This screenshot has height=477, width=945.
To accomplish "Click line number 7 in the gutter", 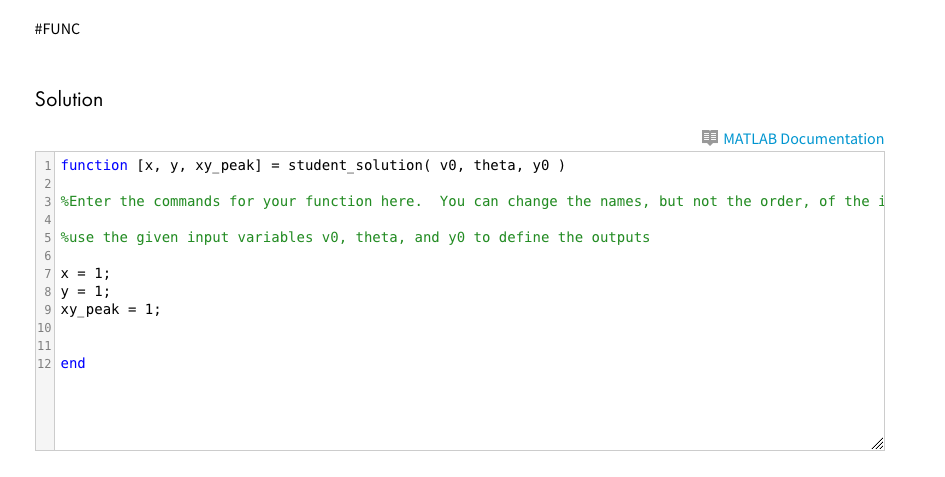I will 46,273.
